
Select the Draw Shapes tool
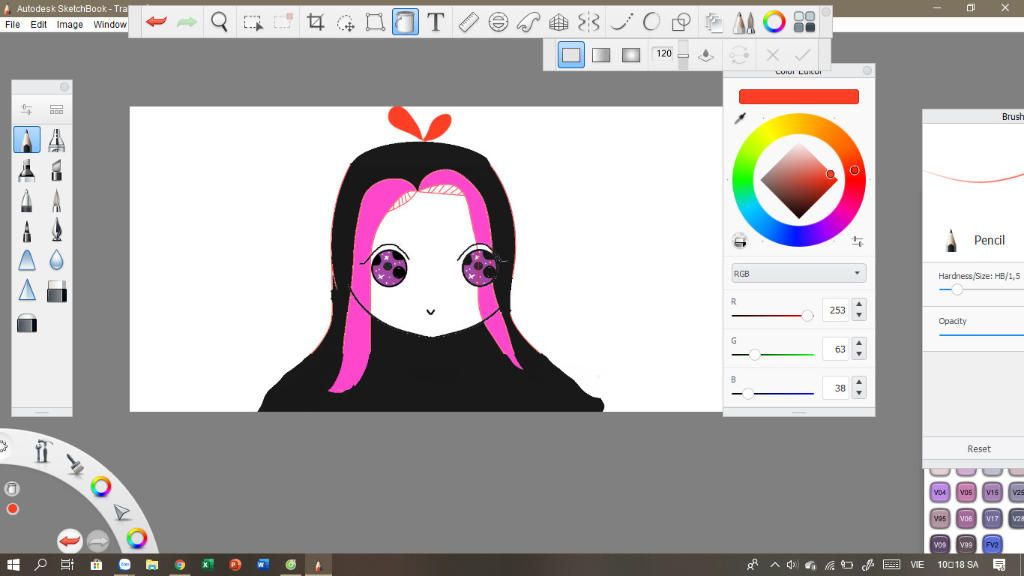pos(681,22)
